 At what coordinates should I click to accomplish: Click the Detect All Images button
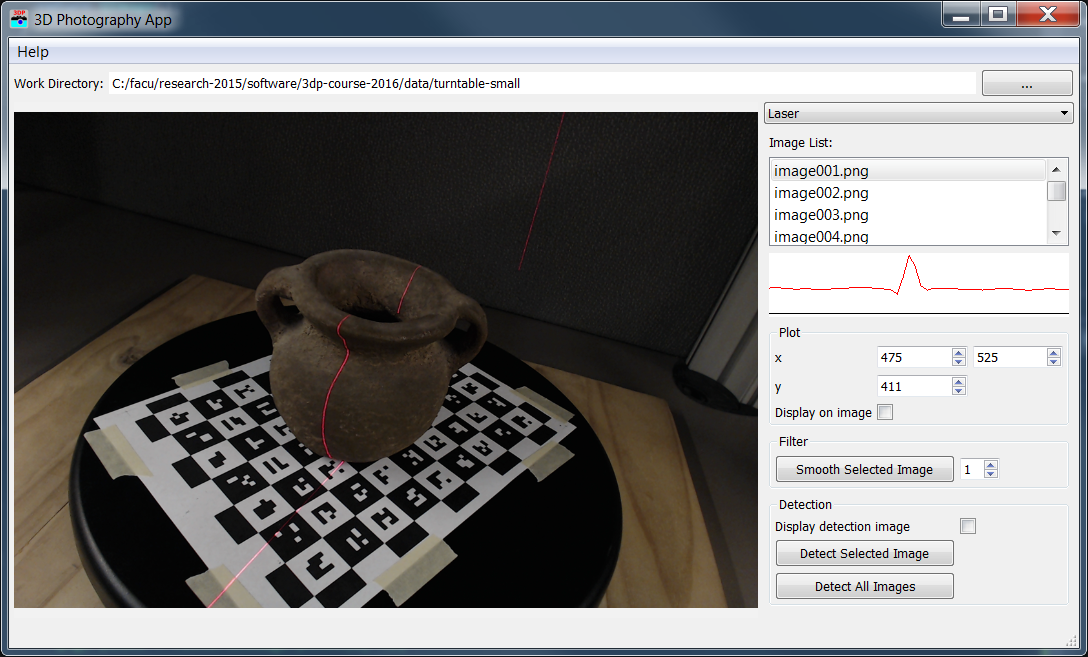click(x=865, y=586)
